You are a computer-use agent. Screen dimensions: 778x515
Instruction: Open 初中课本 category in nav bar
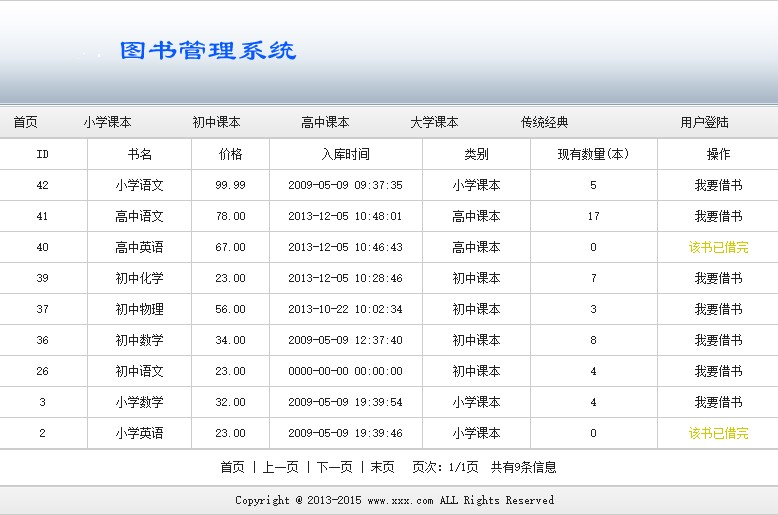[x=217, y=122]
